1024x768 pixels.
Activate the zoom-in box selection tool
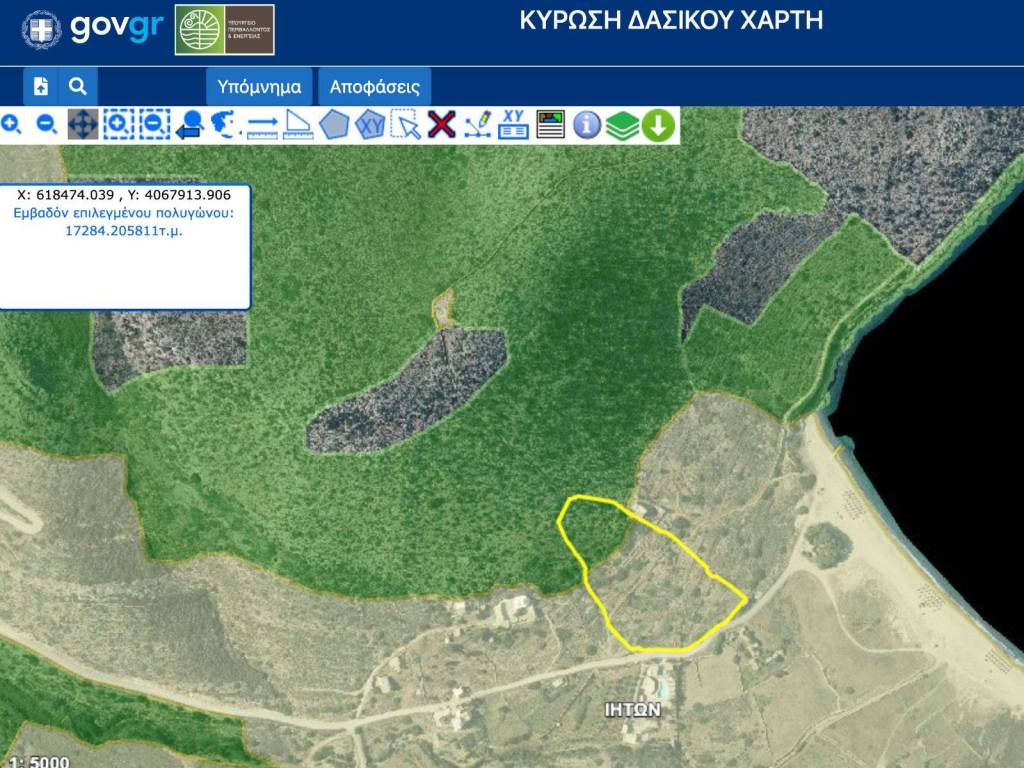[118, 125]
